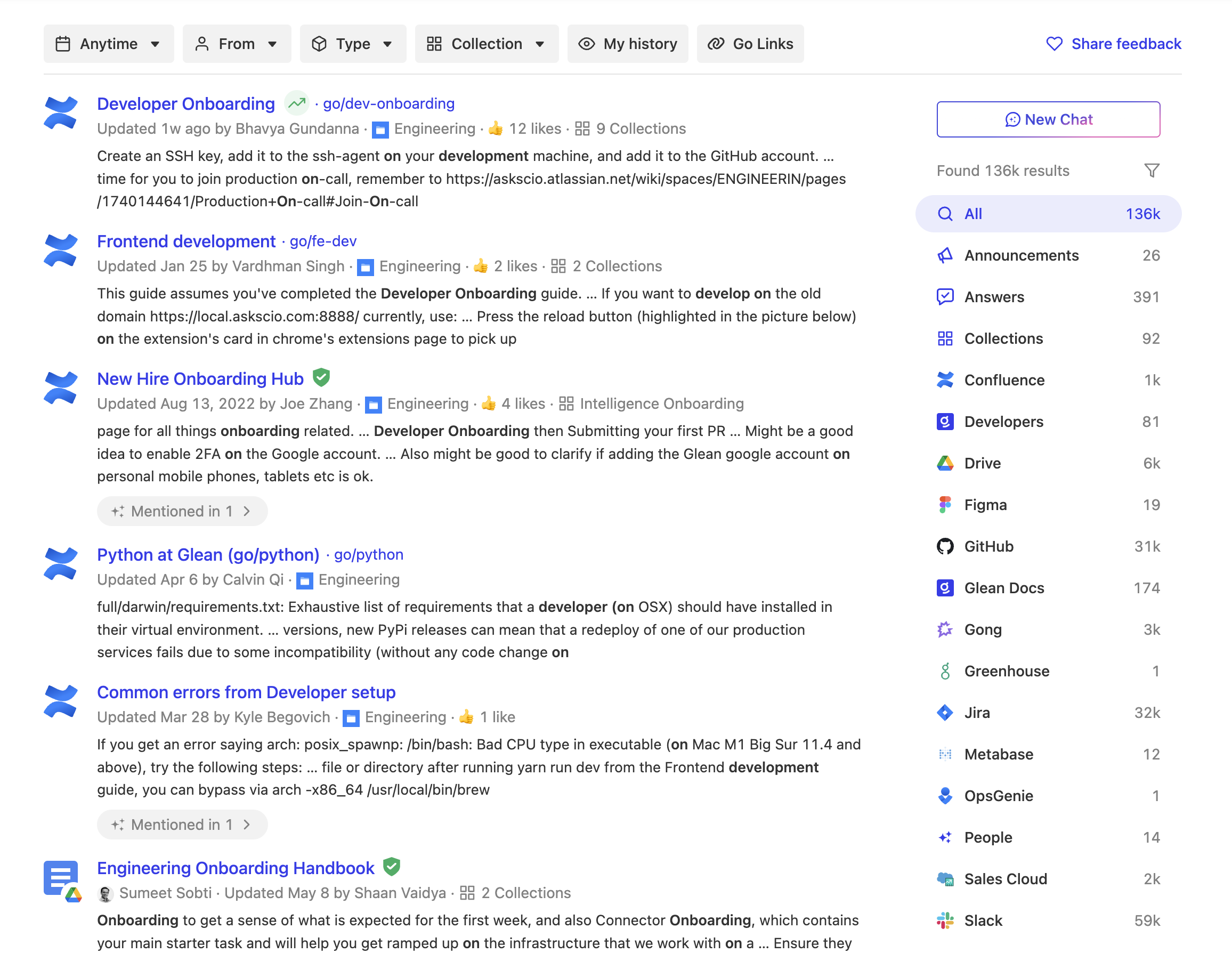The width and height of the screenshot is (1232, 953).
Task: Switch the filter to Glean Docs
Action: (x=1003, y=587)
